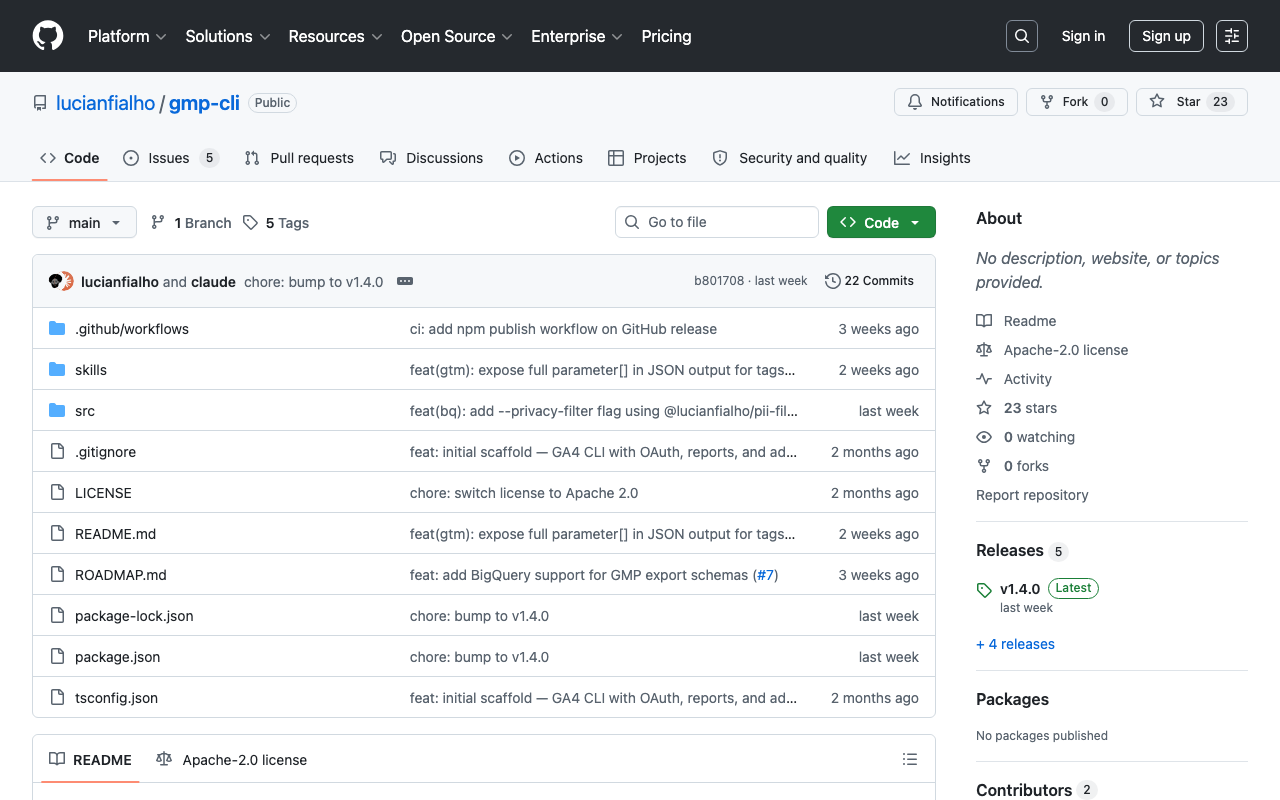Screen dimensions: 1280x800
Task: Click the Notifications button
Action: pos(956,102)
